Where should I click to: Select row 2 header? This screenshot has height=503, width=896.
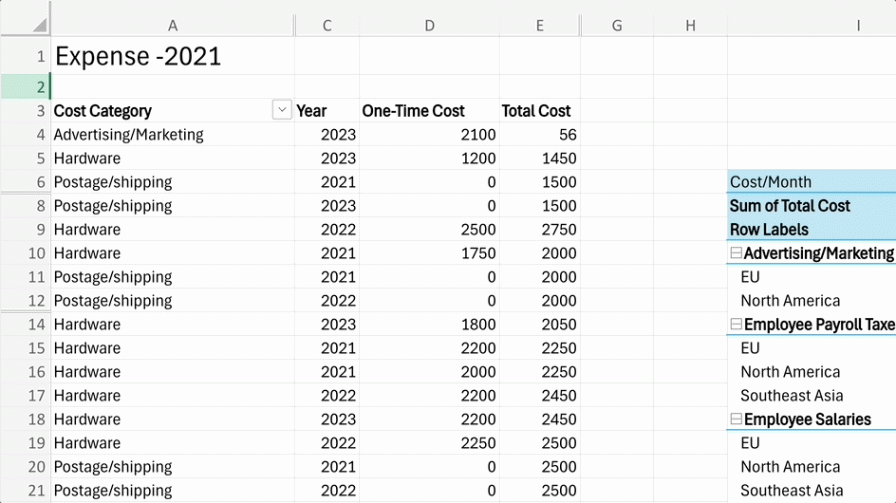[x=25, y=86]
